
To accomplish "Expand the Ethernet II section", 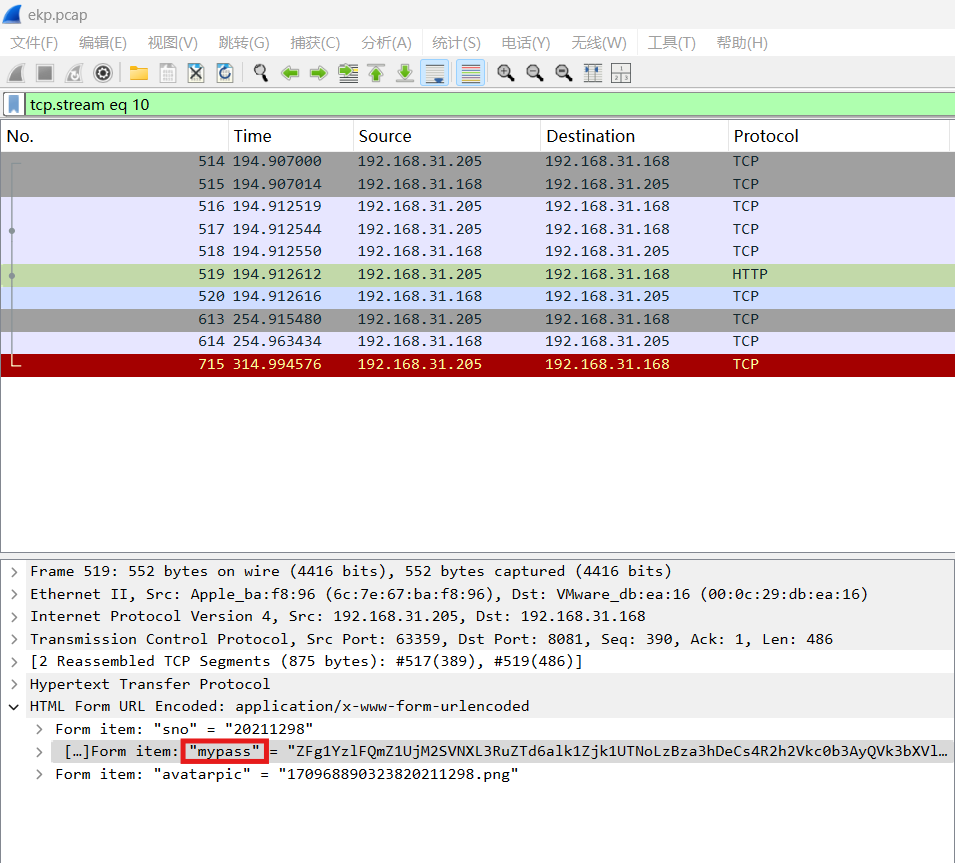I will [x=15, y=594].
